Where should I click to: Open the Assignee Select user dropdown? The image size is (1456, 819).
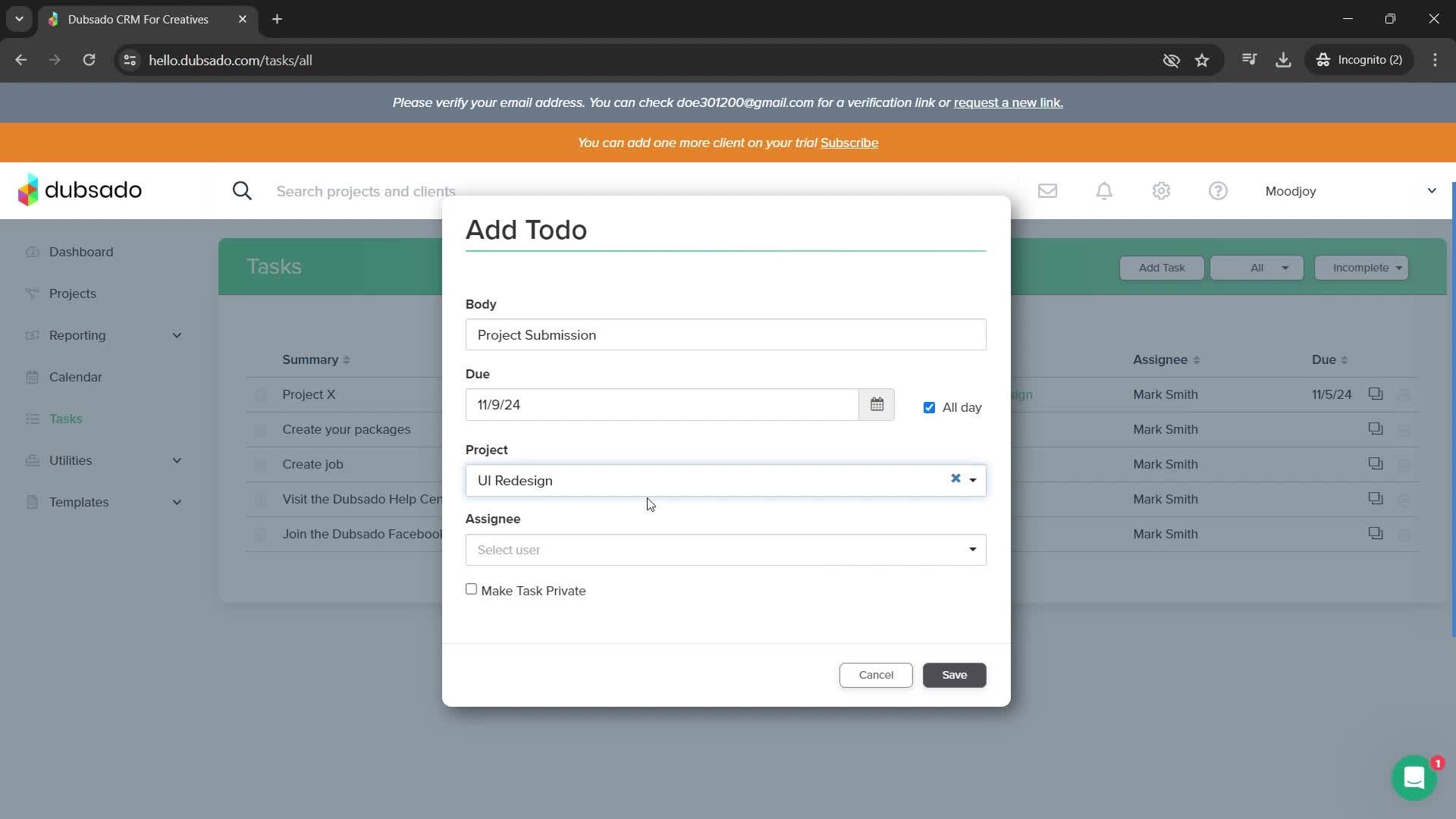[x=726, y=550]
